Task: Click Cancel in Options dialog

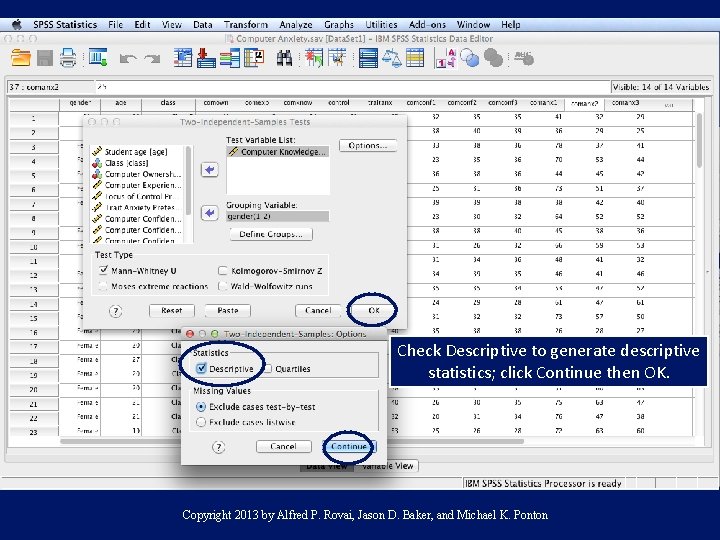Action: [x=283, y=446]
